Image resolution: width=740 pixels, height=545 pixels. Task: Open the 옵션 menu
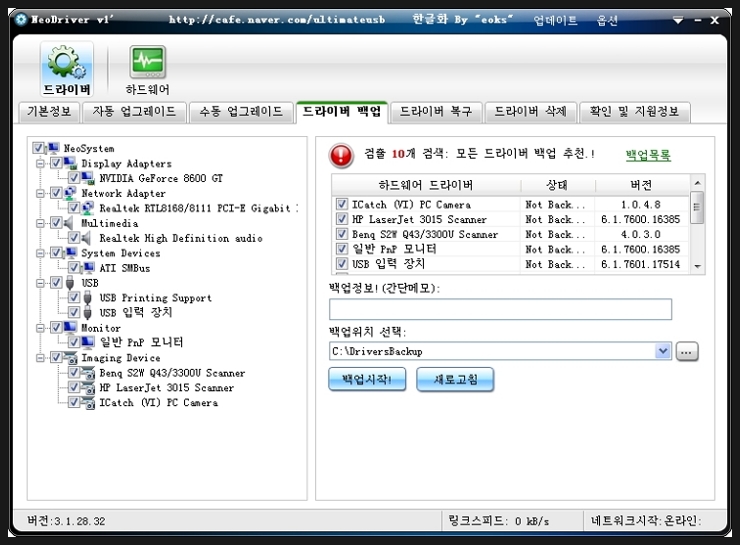pyautogui.click(x=607, y=20)
